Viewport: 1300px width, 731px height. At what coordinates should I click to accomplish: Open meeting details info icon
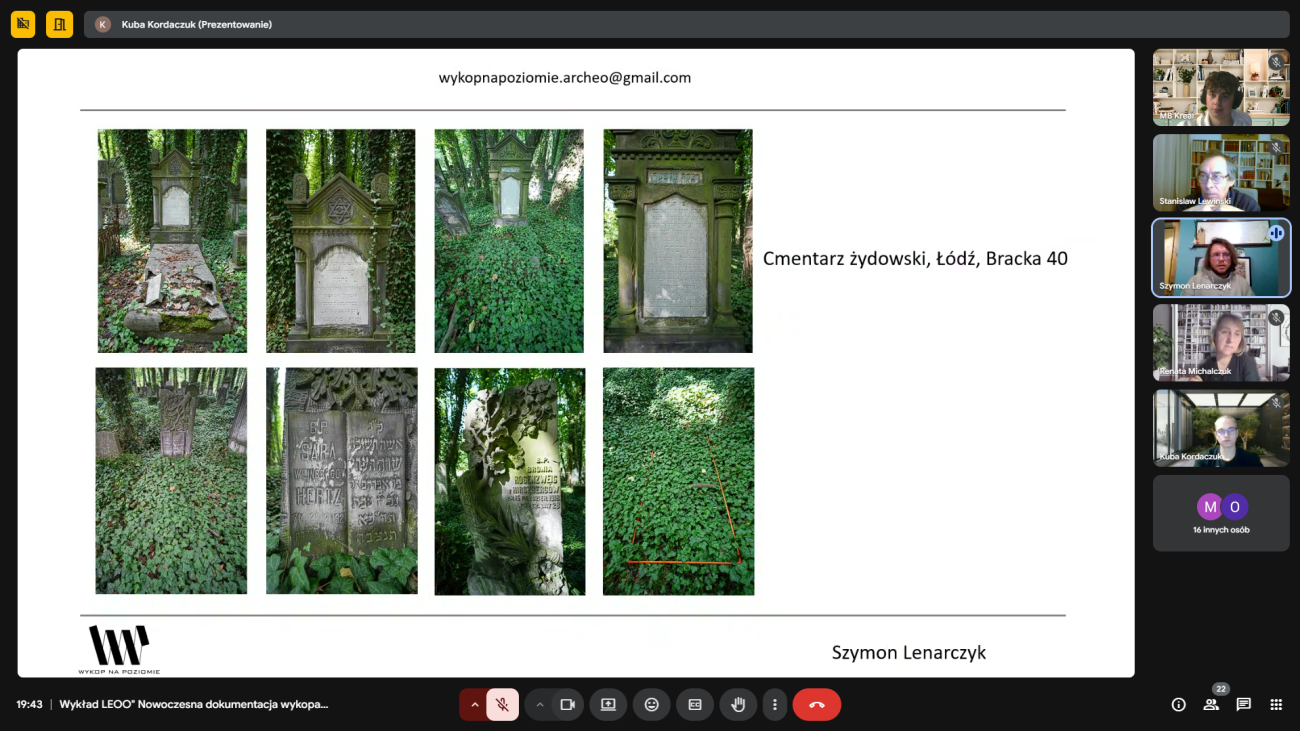[x=1178, y=705]
